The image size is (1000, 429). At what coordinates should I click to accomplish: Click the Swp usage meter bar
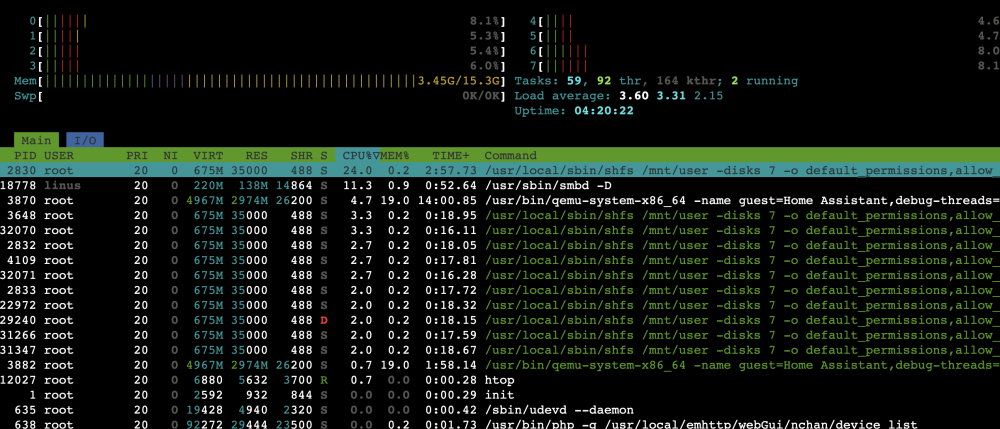(x=260, y=96)
